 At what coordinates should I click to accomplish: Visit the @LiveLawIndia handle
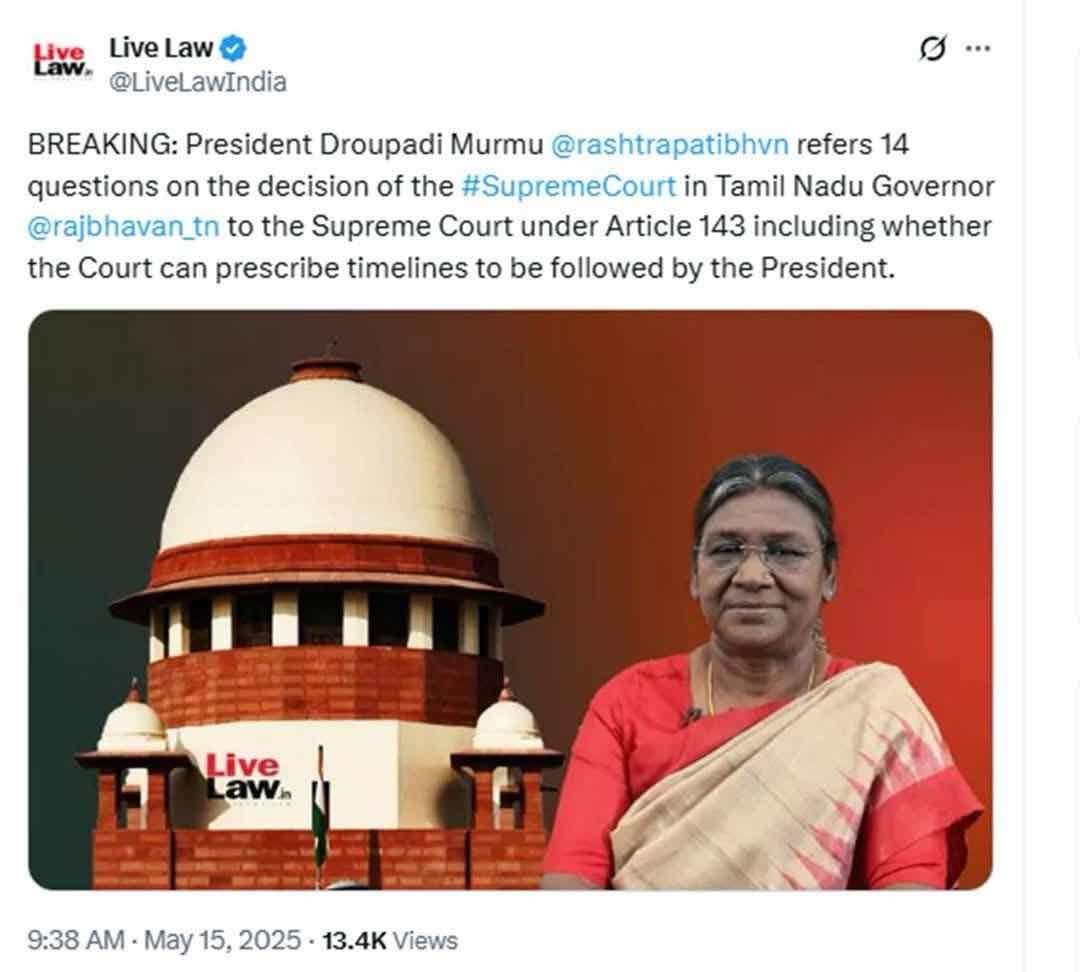[198, 82]
